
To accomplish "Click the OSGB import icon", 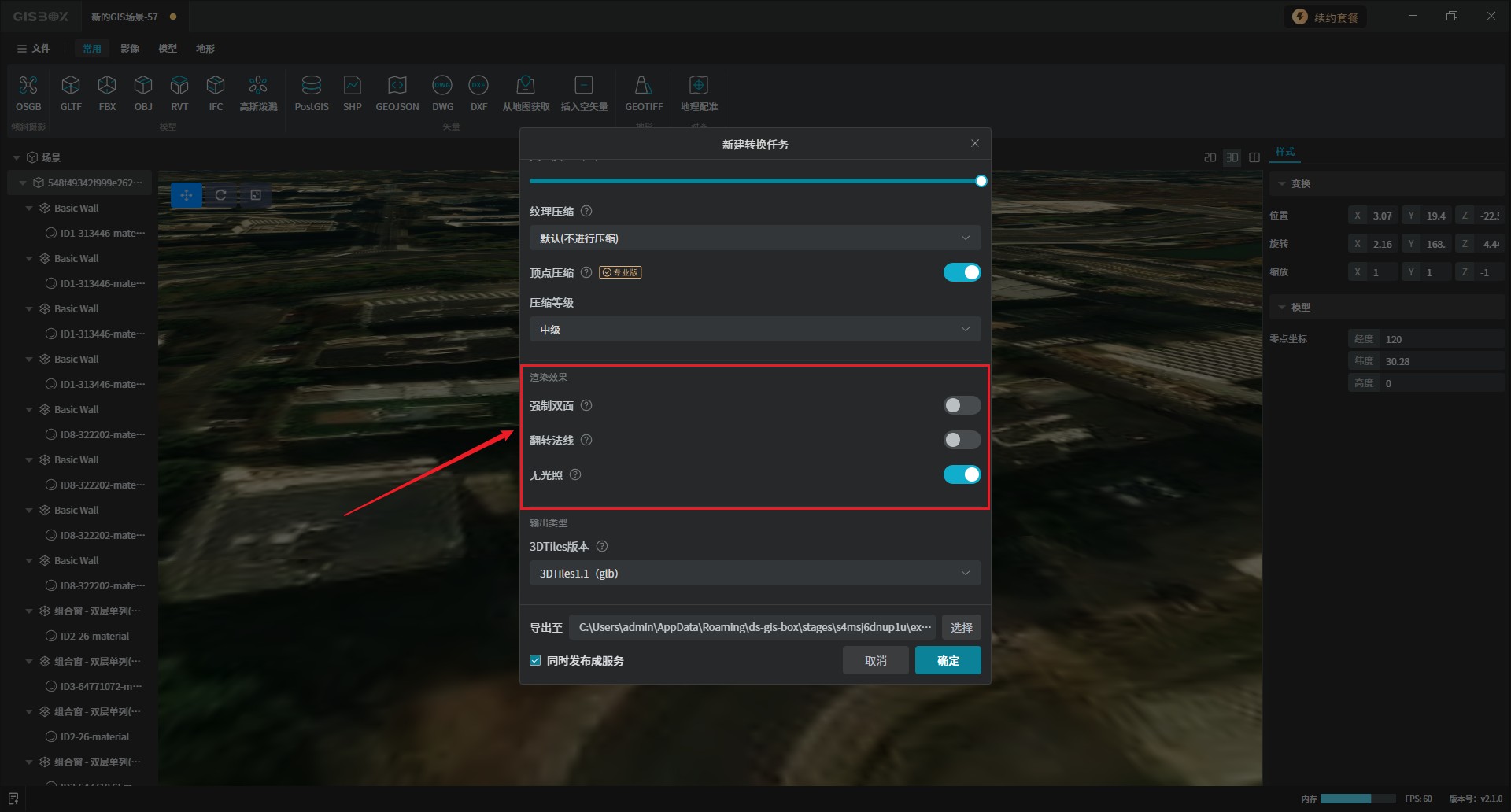I will point(28,85).
